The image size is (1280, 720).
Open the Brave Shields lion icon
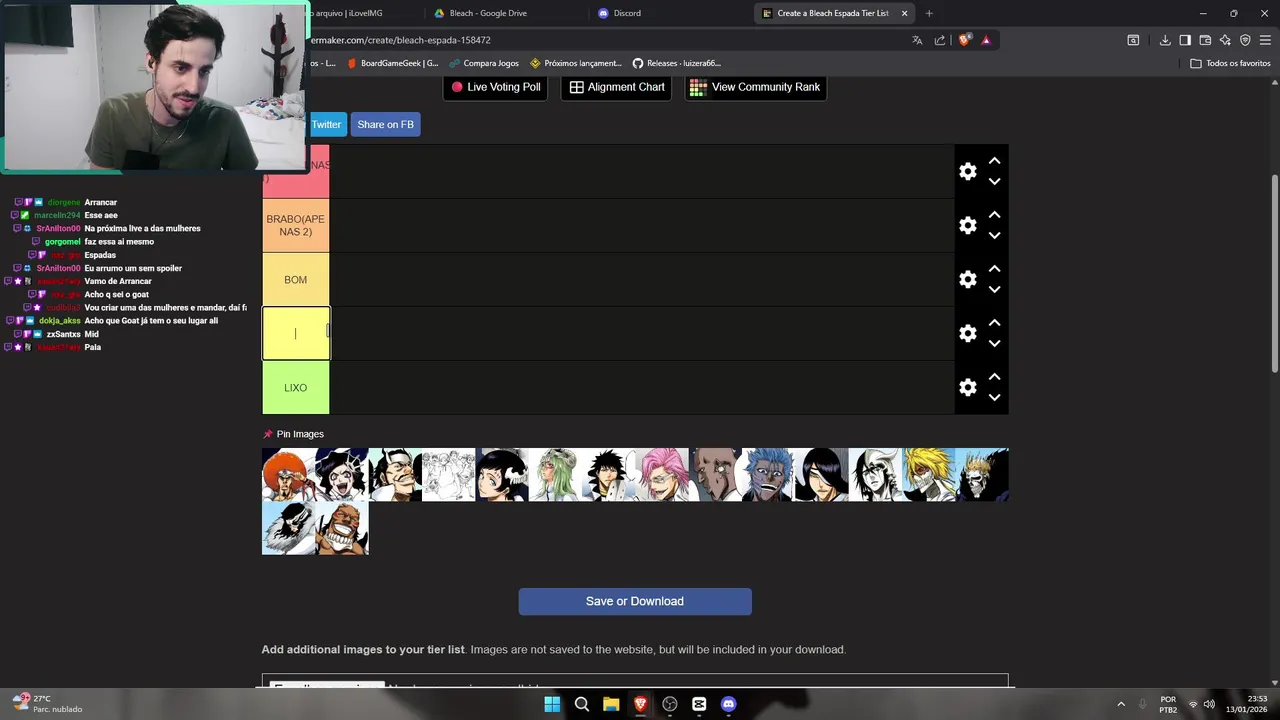(x=964, y=40)
